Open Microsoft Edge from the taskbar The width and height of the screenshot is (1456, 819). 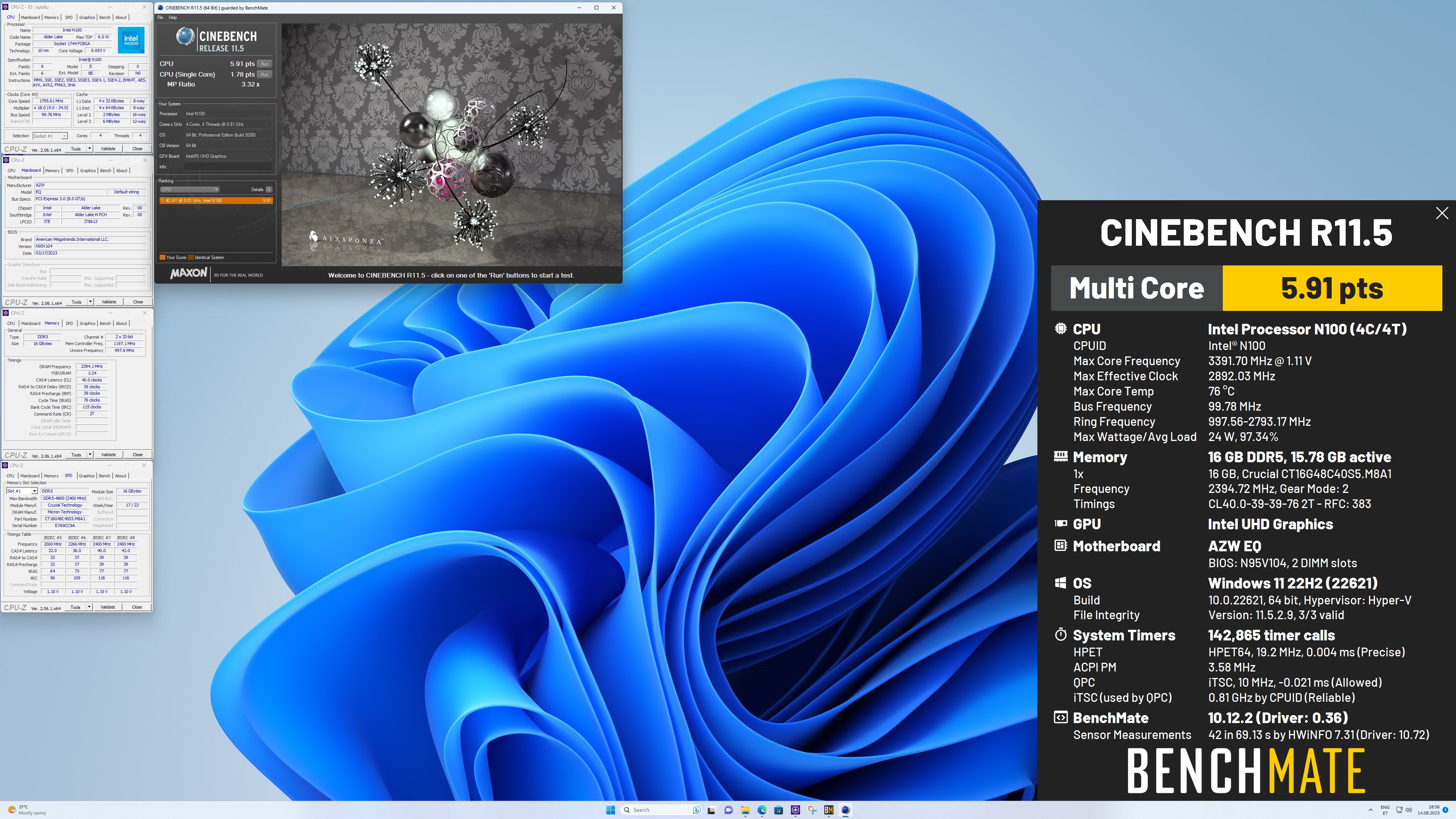pyautogui.click(x=762, y=810)
